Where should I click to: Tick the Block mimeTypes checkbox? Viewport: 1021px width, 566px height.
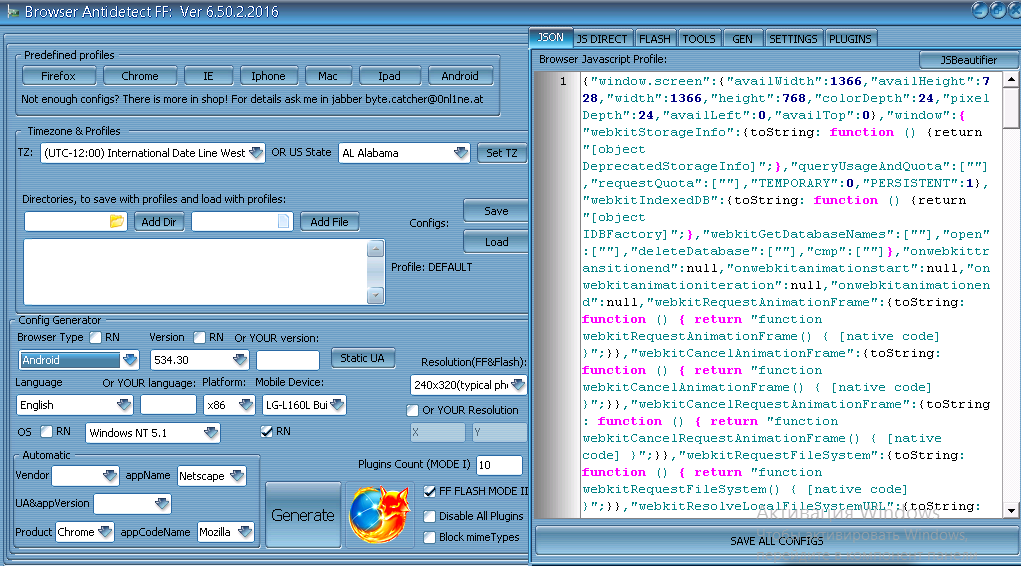click(430, 537)
